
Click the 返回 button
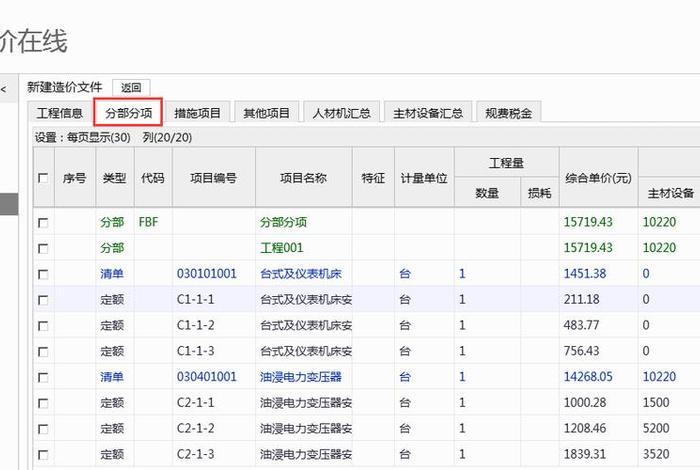(131, 88)
